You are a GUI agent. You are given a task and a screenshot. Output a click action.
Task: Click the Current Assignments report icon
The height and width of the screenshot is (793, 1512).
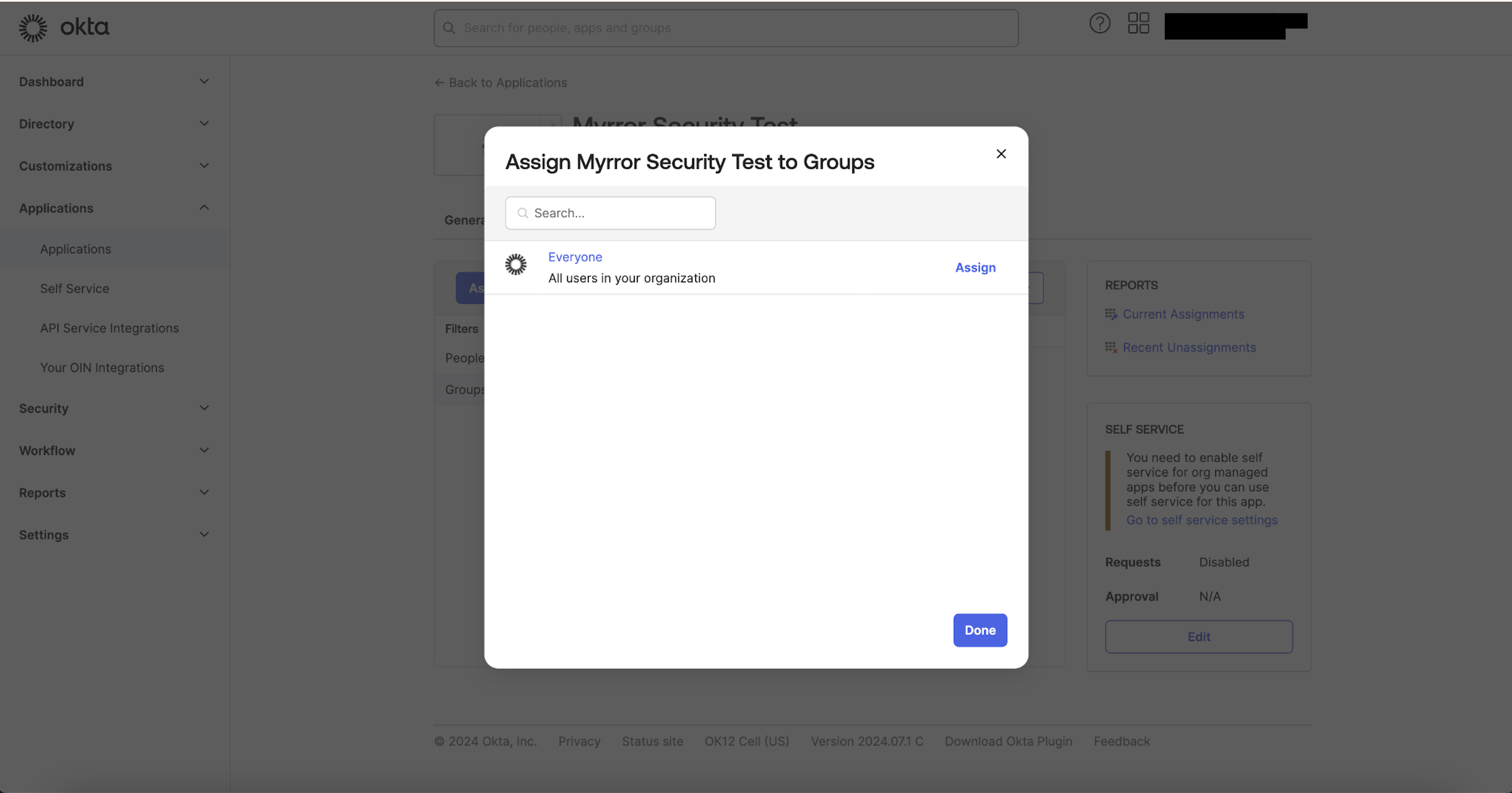click(x=1111, y=314)
